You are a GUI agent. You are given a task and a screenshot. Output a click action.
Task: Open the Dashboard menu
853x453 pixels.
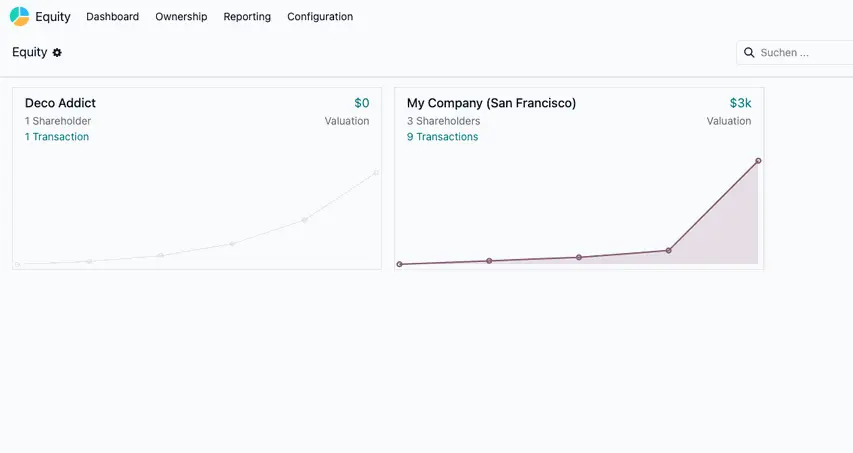[112, 17]
